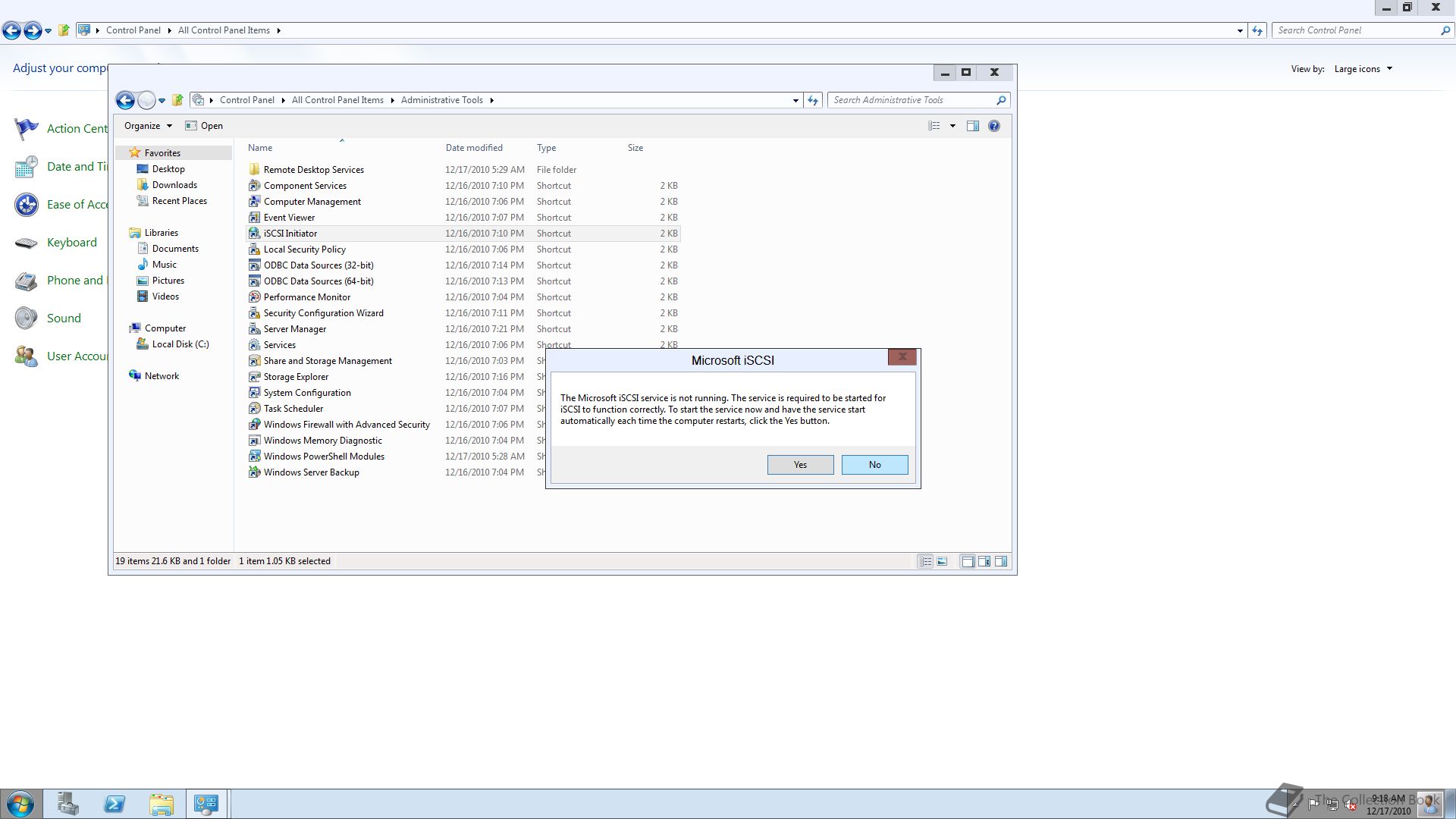Click the change your view icon
This screenshot has height=819, width=1456.
tap(934, 126)
